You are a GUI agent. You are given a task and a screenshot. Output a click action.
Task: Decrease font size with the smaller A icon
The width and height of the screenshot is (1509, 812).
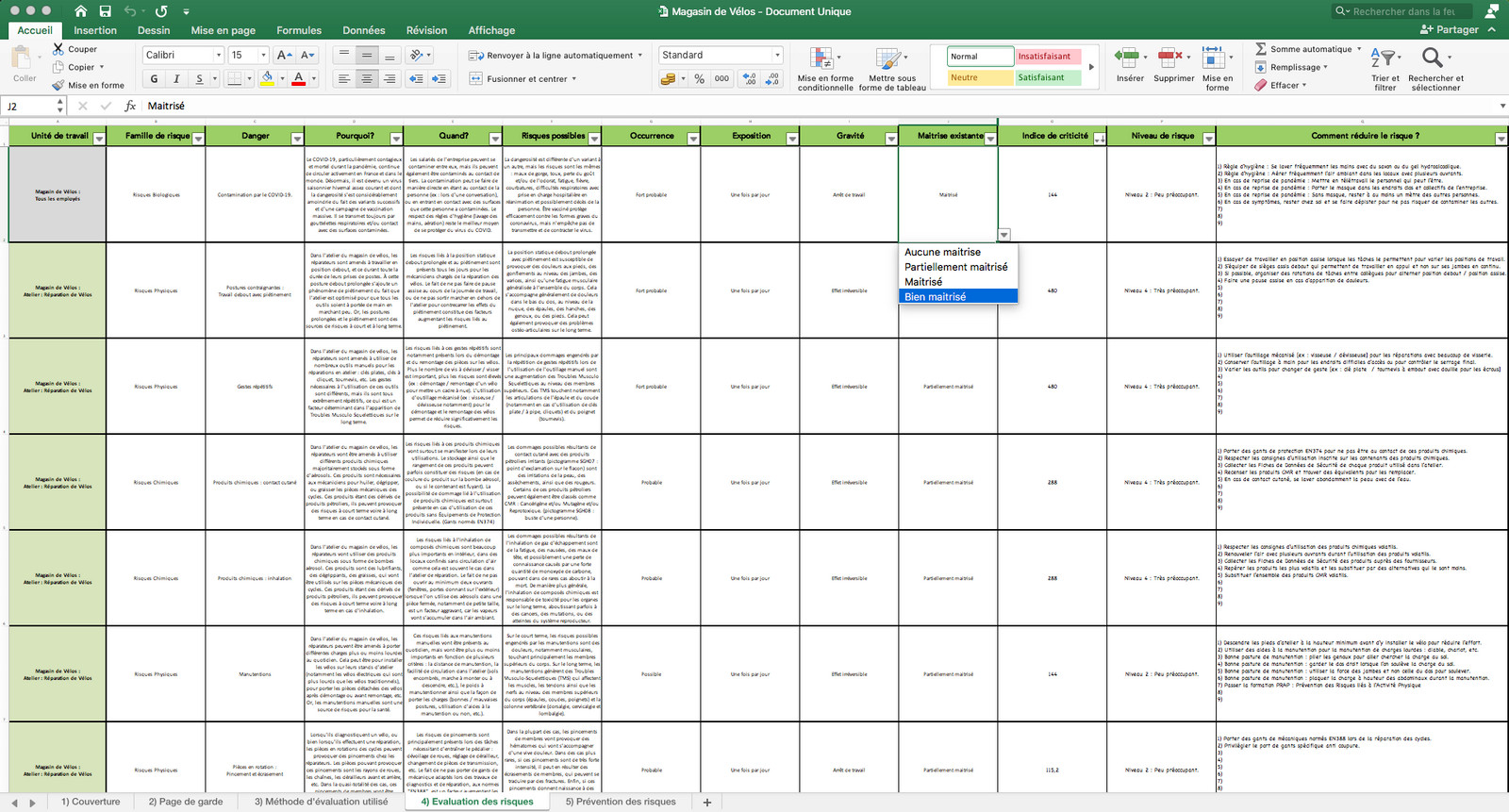(307, 55)
